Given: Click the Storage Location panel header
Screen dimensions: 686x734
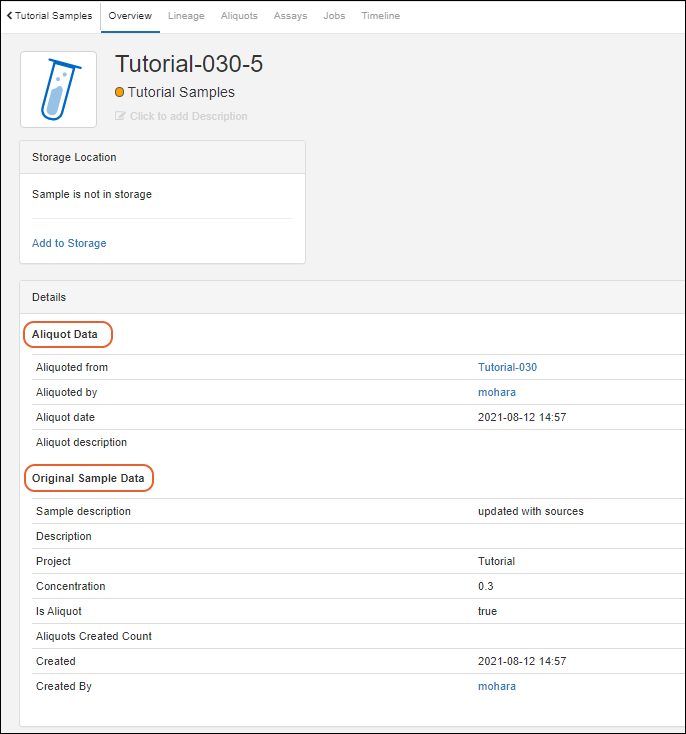Looking at the screenshot, I should click(x=74, y=157).
